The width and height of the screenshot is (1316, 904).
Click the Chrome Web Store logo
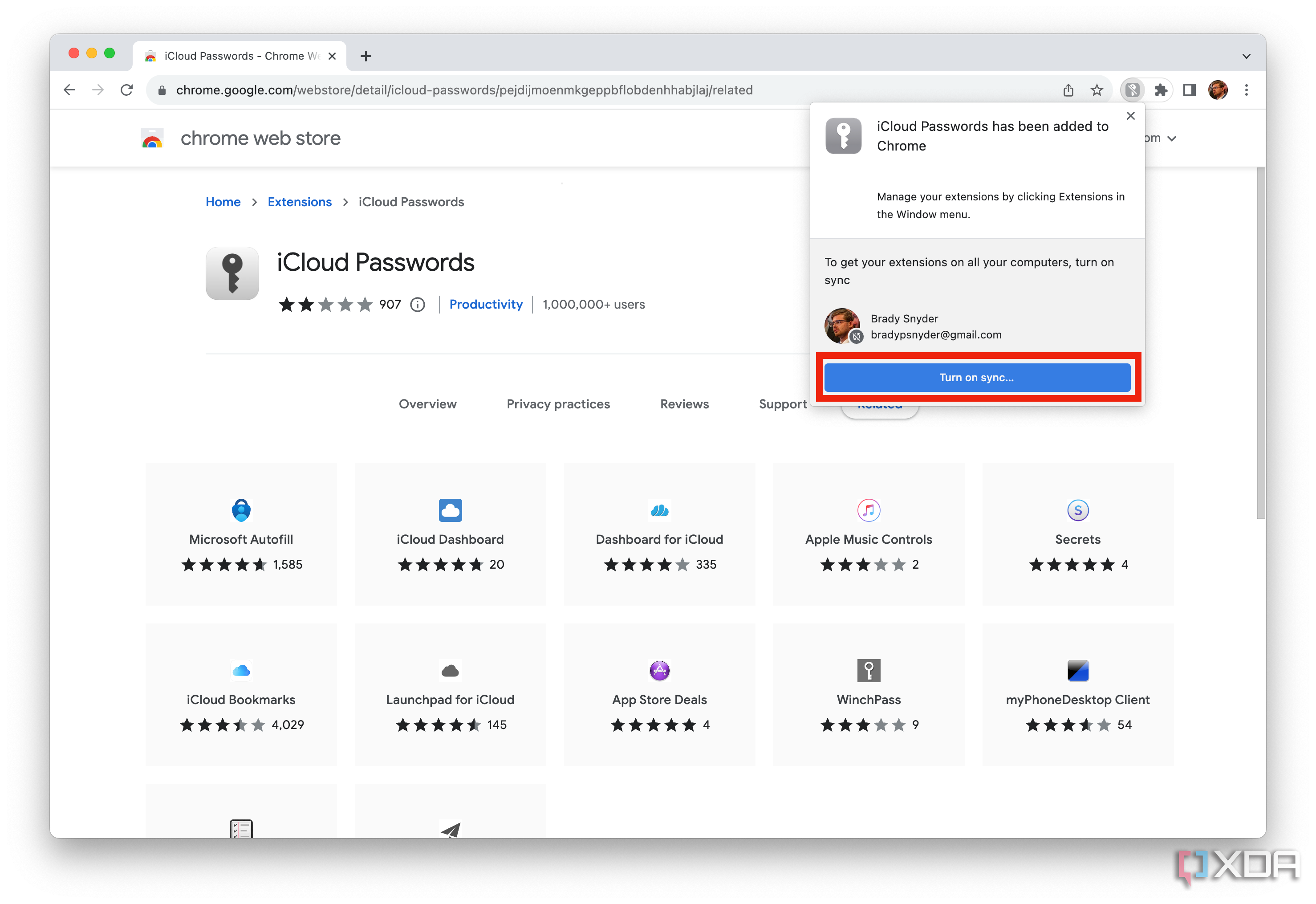tap(151, 138)
